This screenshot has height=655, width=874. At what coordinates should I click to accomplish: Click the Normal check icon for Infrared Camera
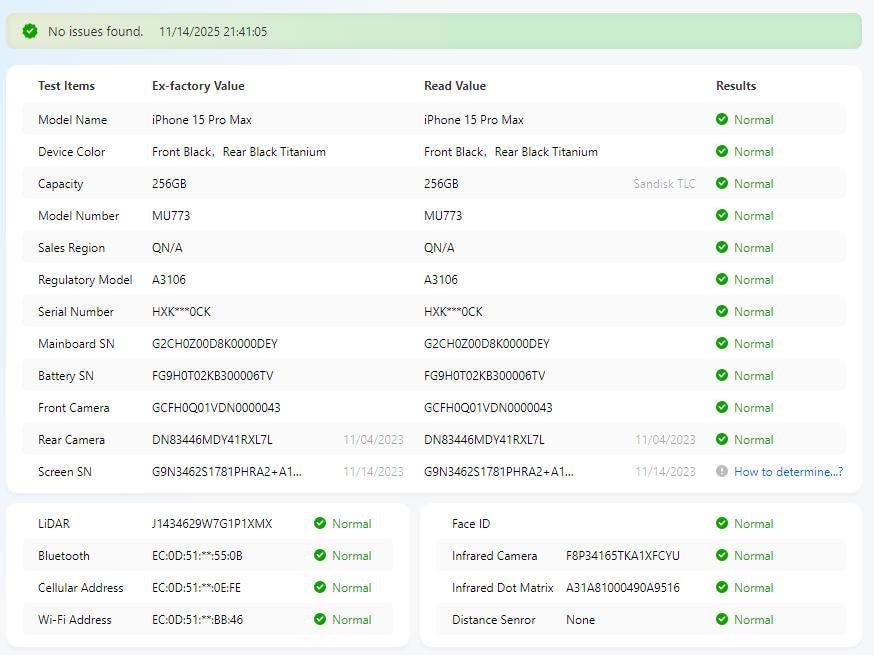tap(722, 556)
